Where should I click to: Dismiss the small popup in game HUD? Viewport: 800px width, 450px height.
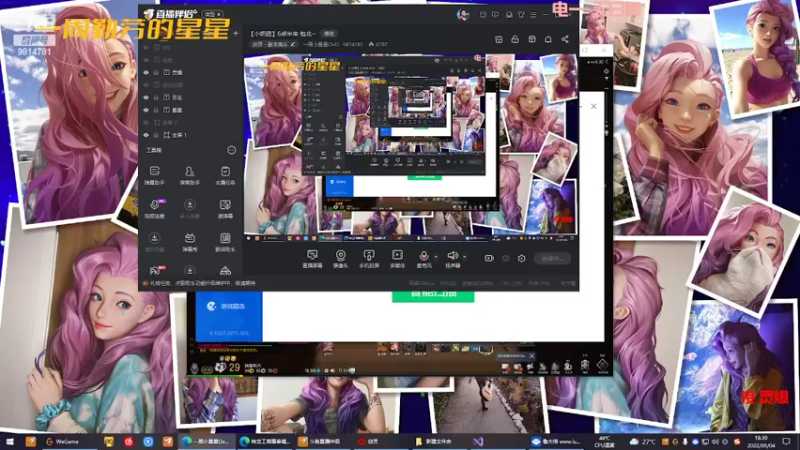[531, 356]
